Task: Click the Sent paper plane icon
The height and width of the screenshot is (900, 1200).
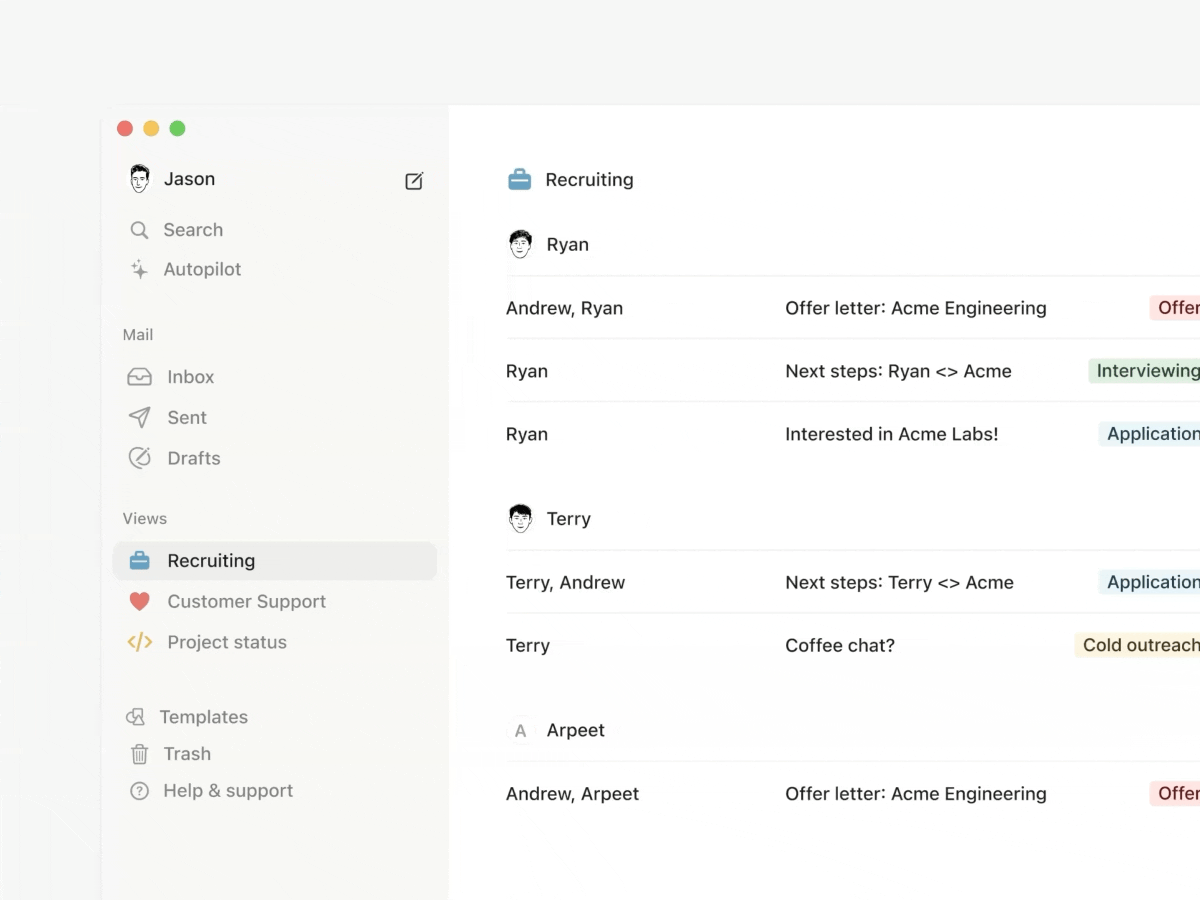Action: [139, 417]
